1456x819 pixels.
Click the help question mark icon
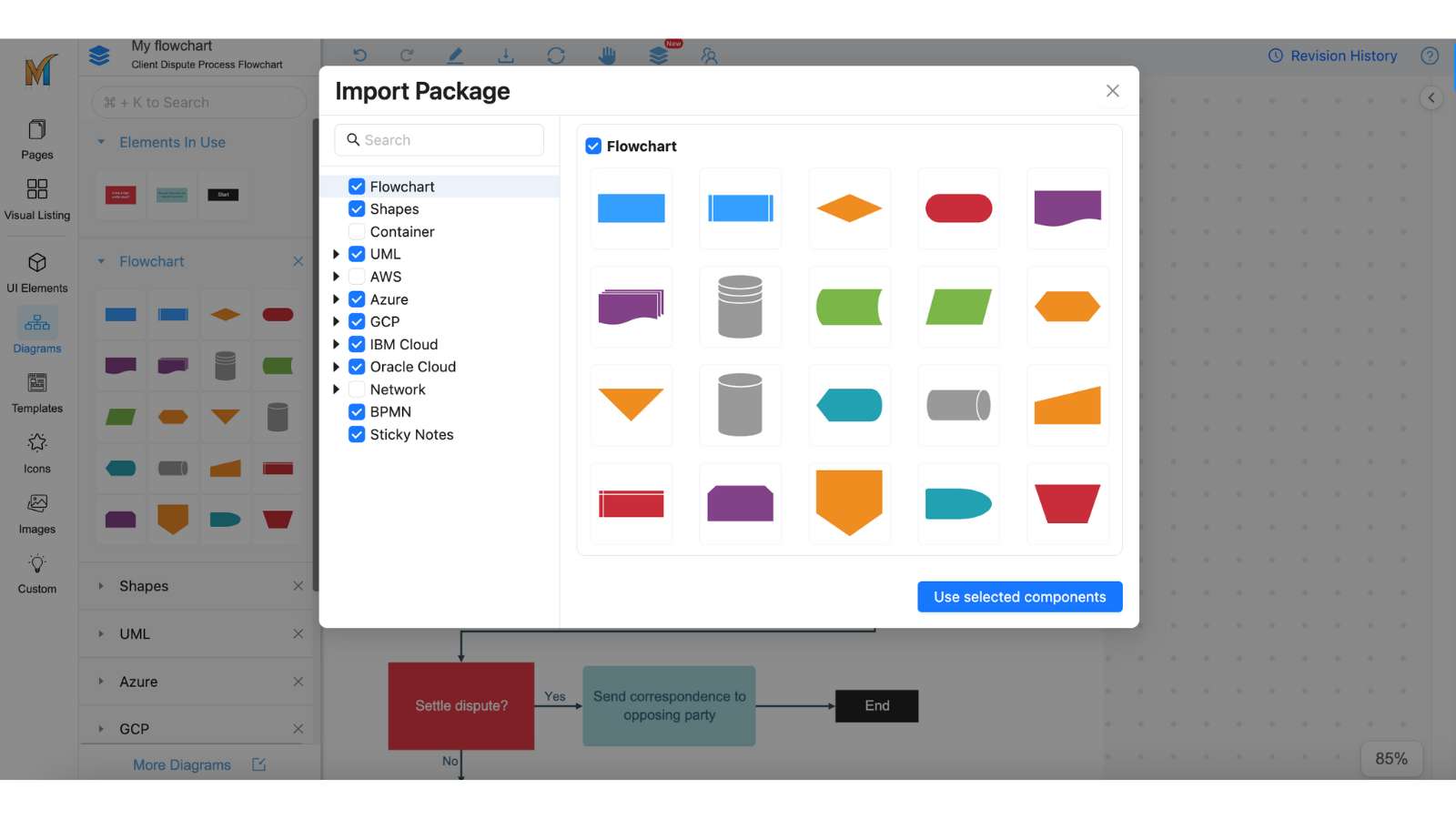click(1430, 56)
